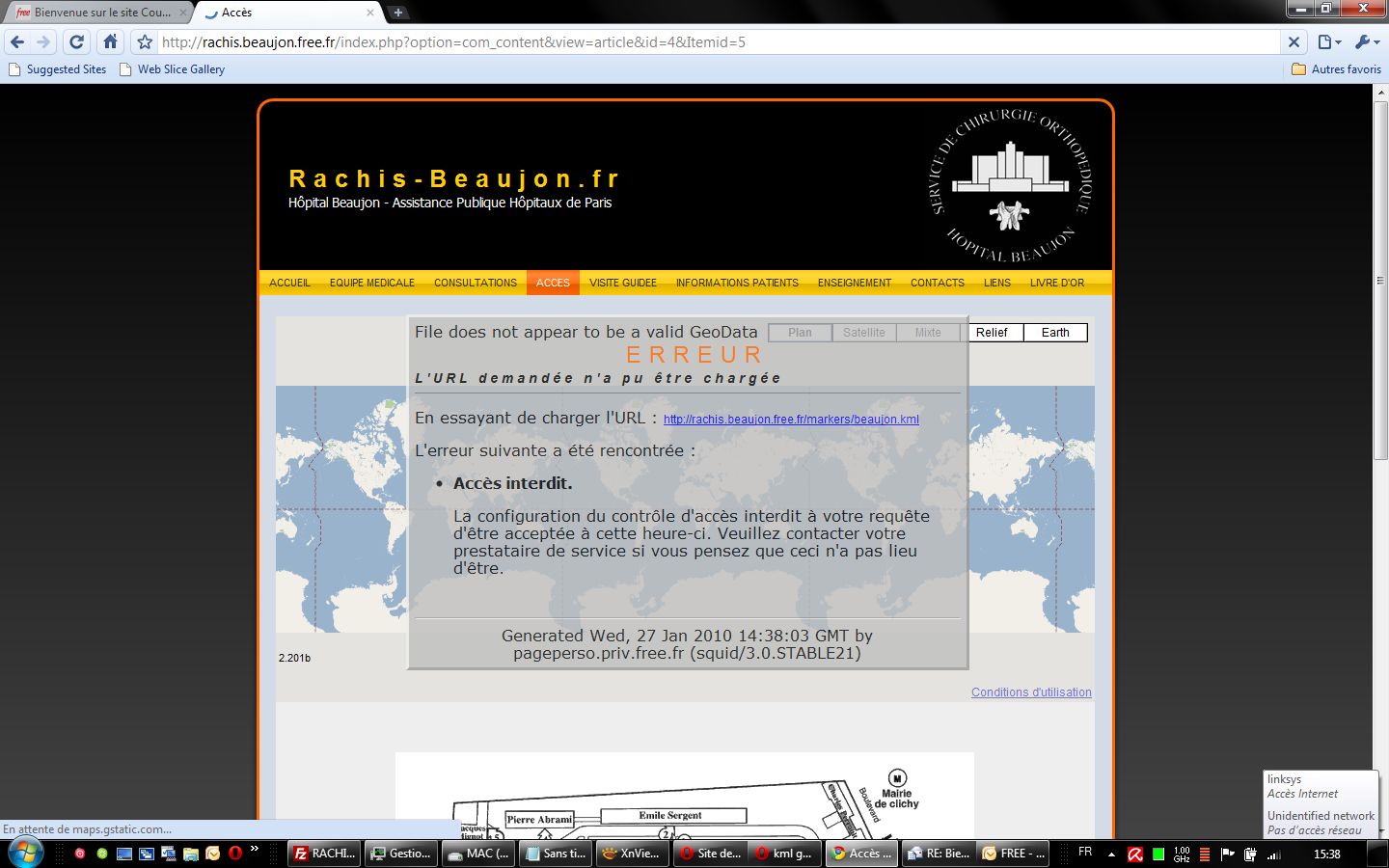Open the beaujon.kml URL link
This screenshot has height=868, width=1389.
(x=791, y=420)
